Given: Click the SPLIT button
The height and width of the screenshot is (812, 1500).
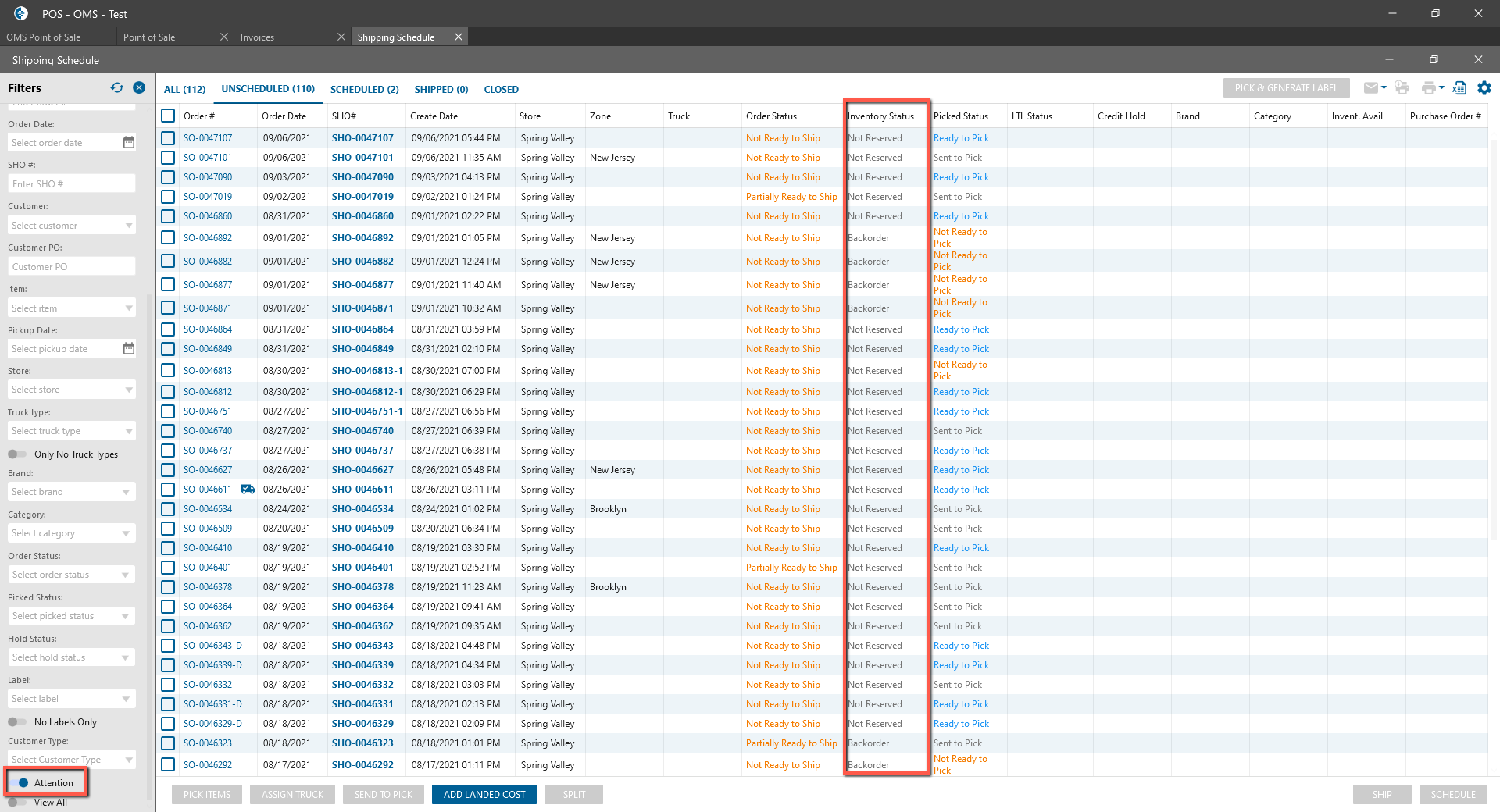Looking at the screenshot, I should click(574, 795).
